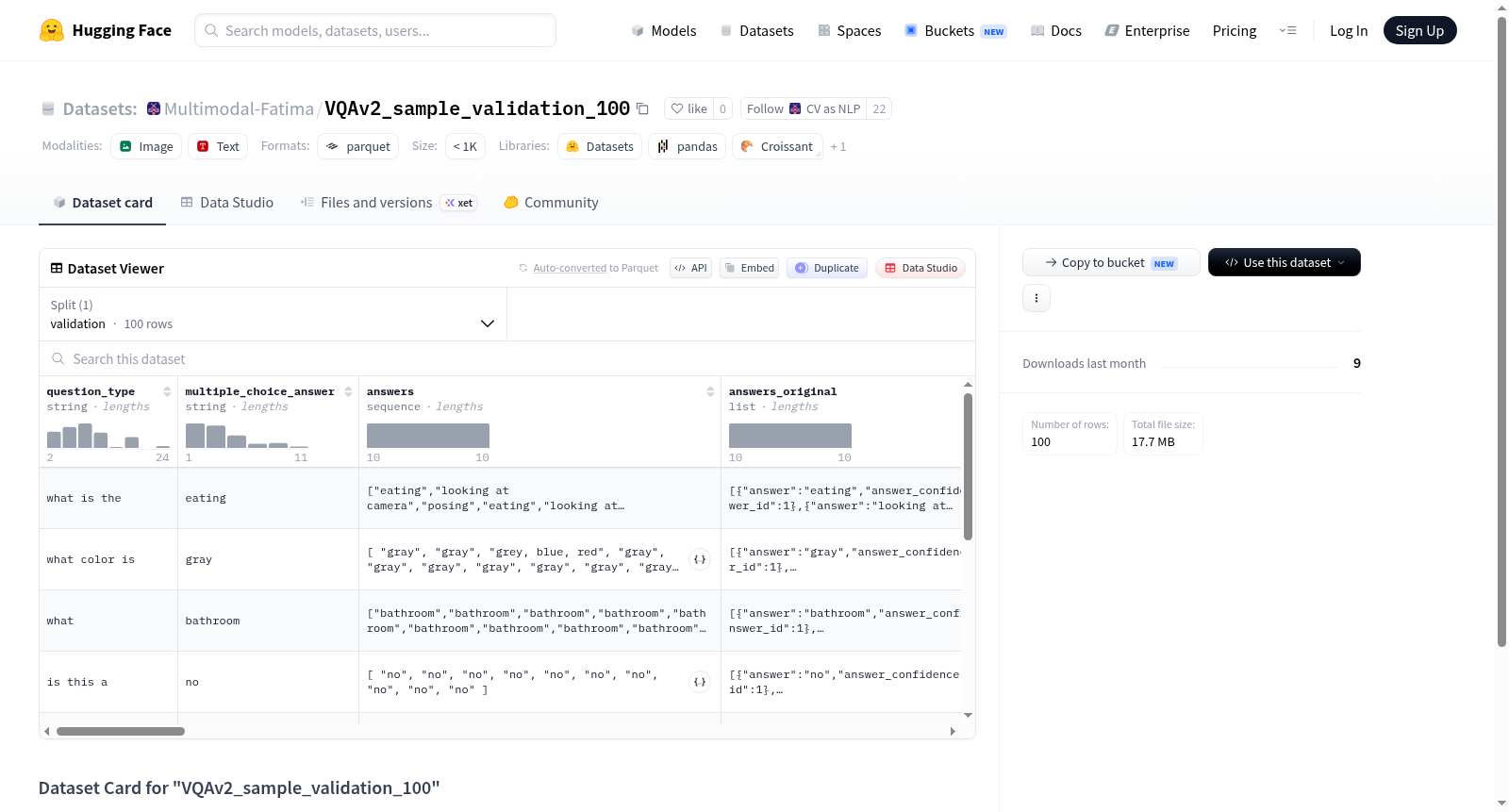This screenshot has height=812, width=1509.
Task: Open the Community tab
Action: pos(552,202)
